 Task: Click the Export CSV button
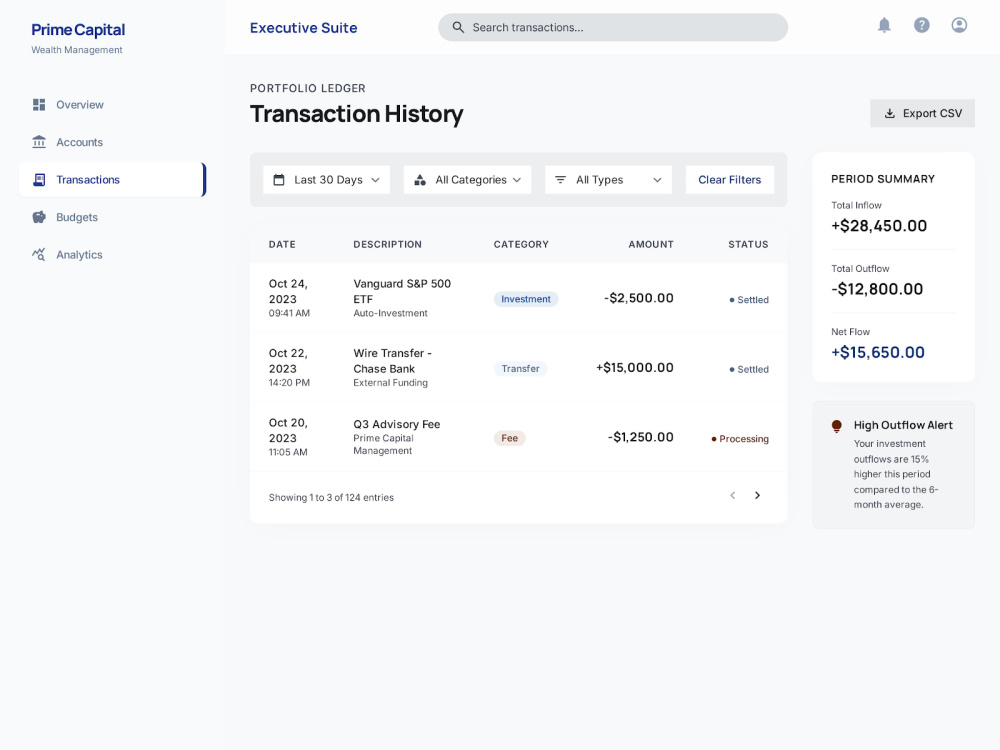[x=922, y=114]
